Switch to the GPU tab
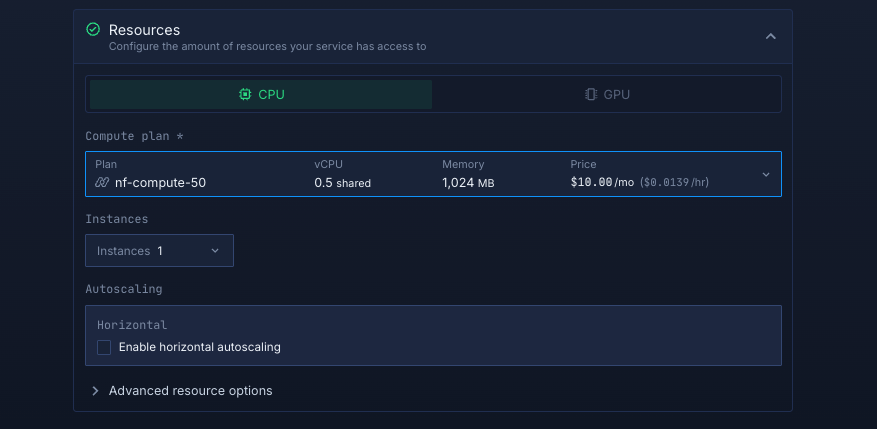Image resolution: width=877 pixels, height=429 pixels. click(x=607, y=95)
